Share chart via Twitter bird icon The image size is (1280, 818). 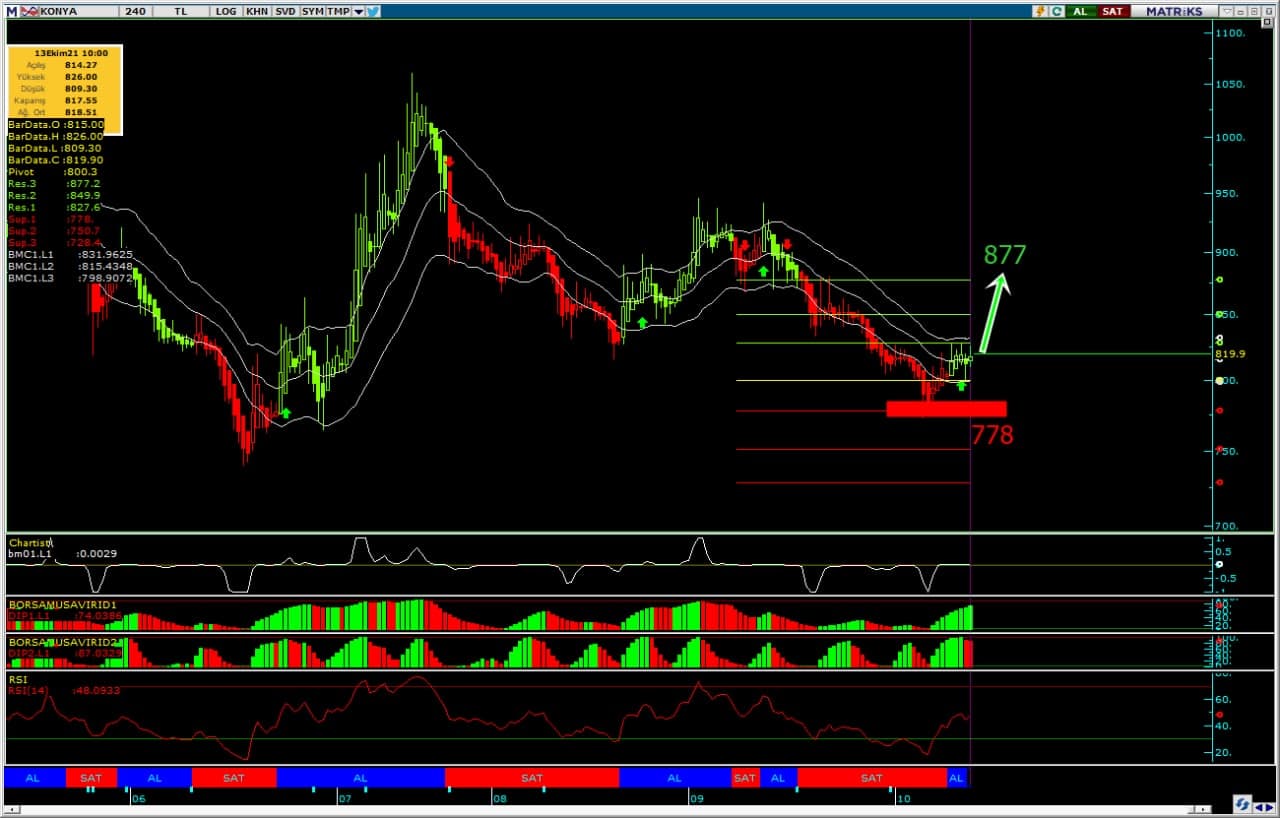tap(373, 11)
